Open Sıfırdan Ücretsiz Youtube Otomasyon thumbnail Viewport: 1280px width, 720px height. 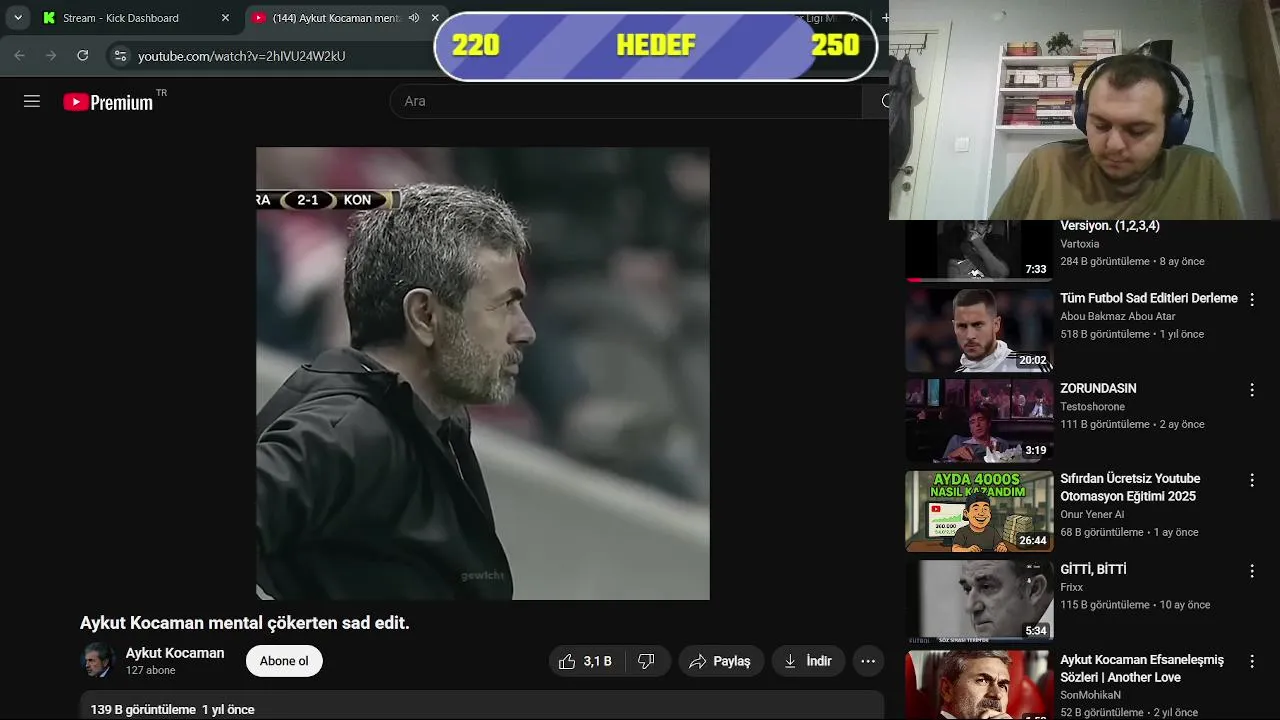coord(979,511)
